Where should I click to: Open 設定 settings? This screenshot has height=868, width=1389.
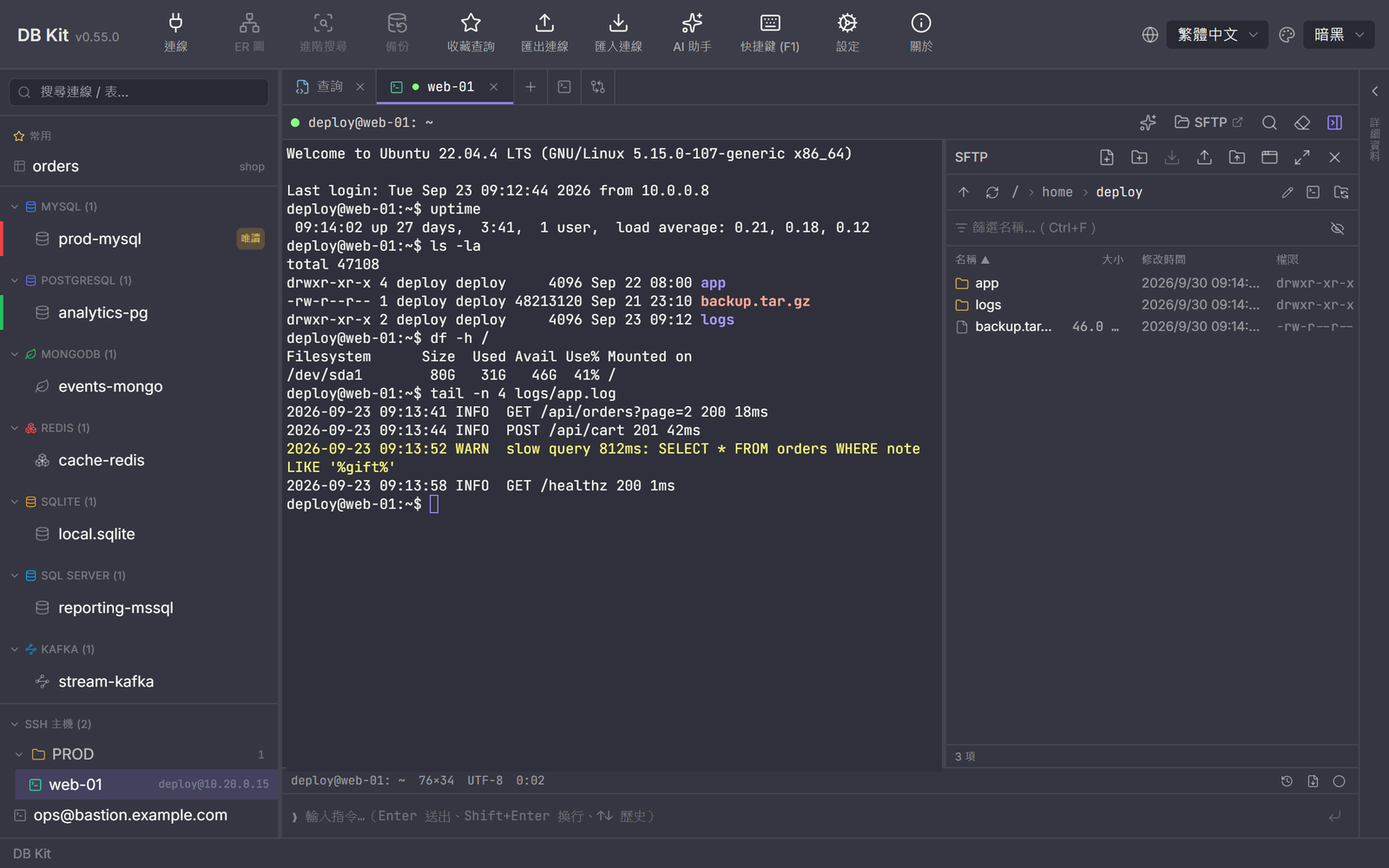pos(847,34)
